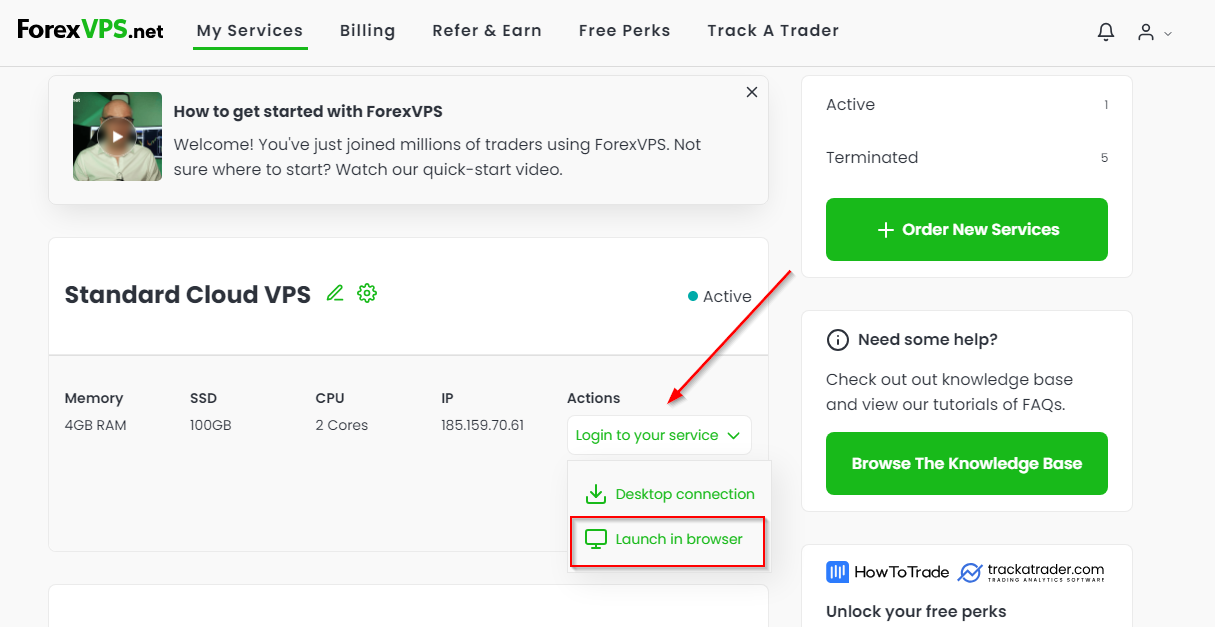Click the Order New Services button
The height and width of the screenshot is (627, 1215).
(966, 229)
